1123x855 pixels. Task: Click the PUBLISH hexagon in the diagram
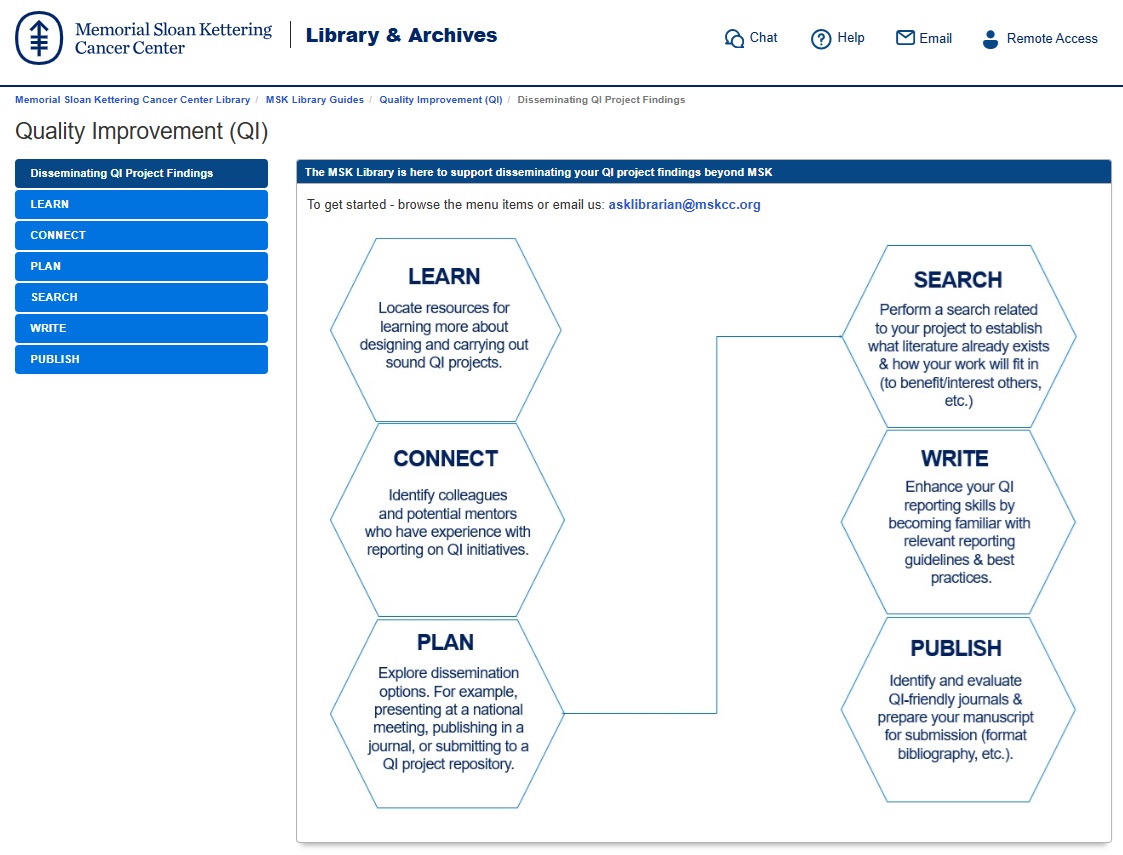(957, 710)
